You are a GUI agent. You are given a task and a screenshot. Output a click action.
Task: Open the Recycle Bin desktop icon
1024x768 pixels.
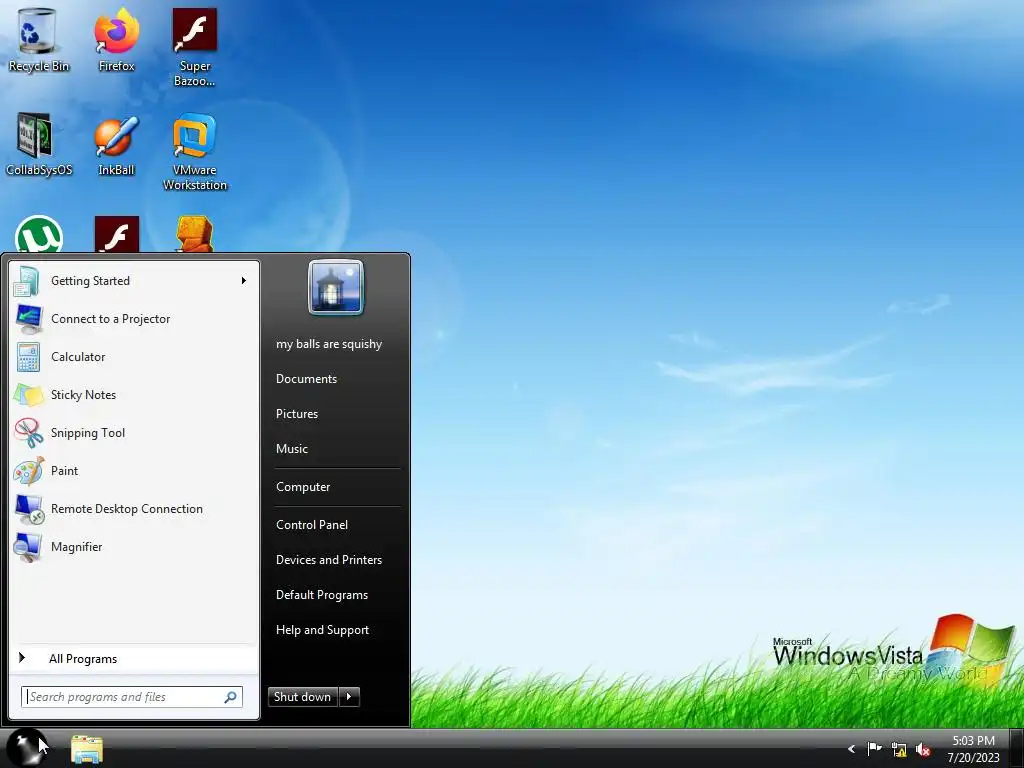[38, 39]
